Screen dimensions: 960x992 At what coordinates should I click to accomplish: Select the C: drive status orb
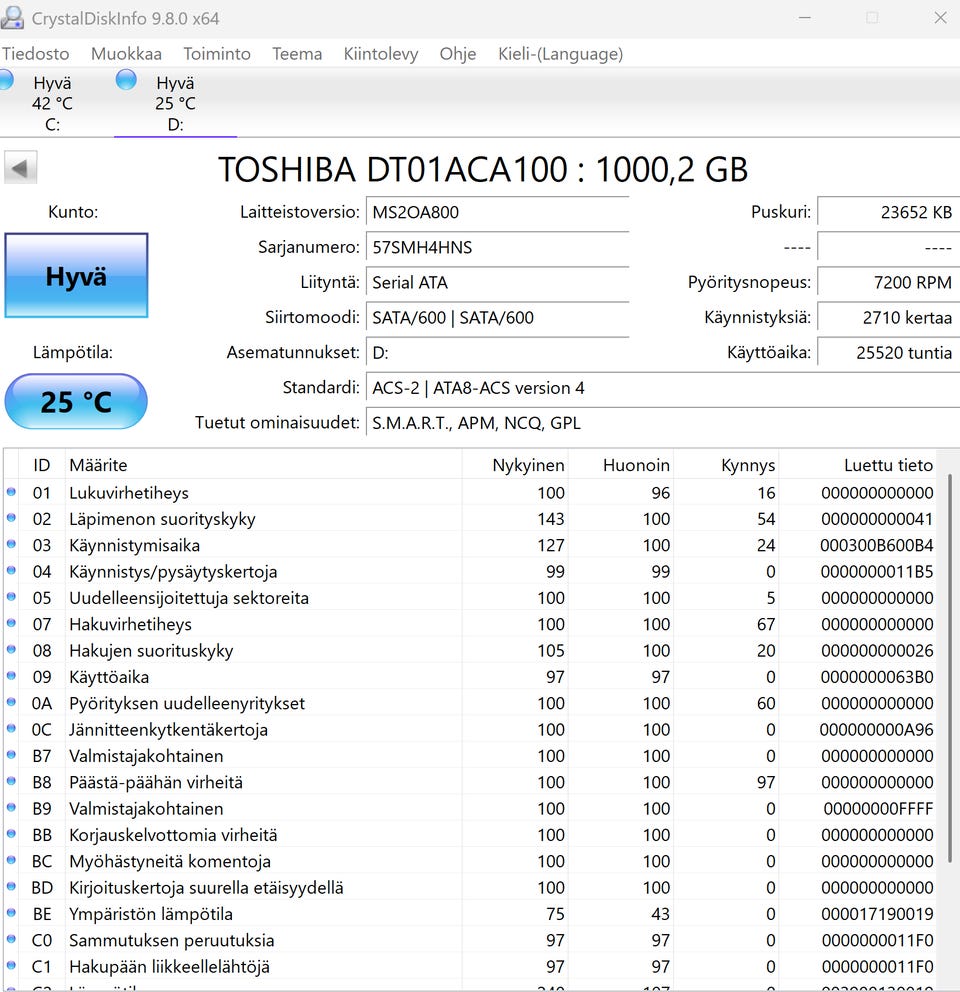(5, 80)
